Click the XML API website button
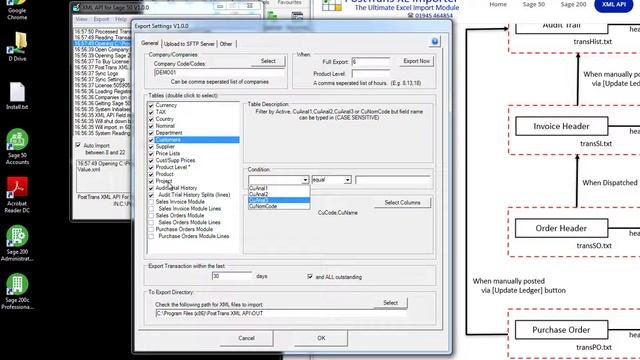The width and height of the screenshot is (640, 360). 613,4
